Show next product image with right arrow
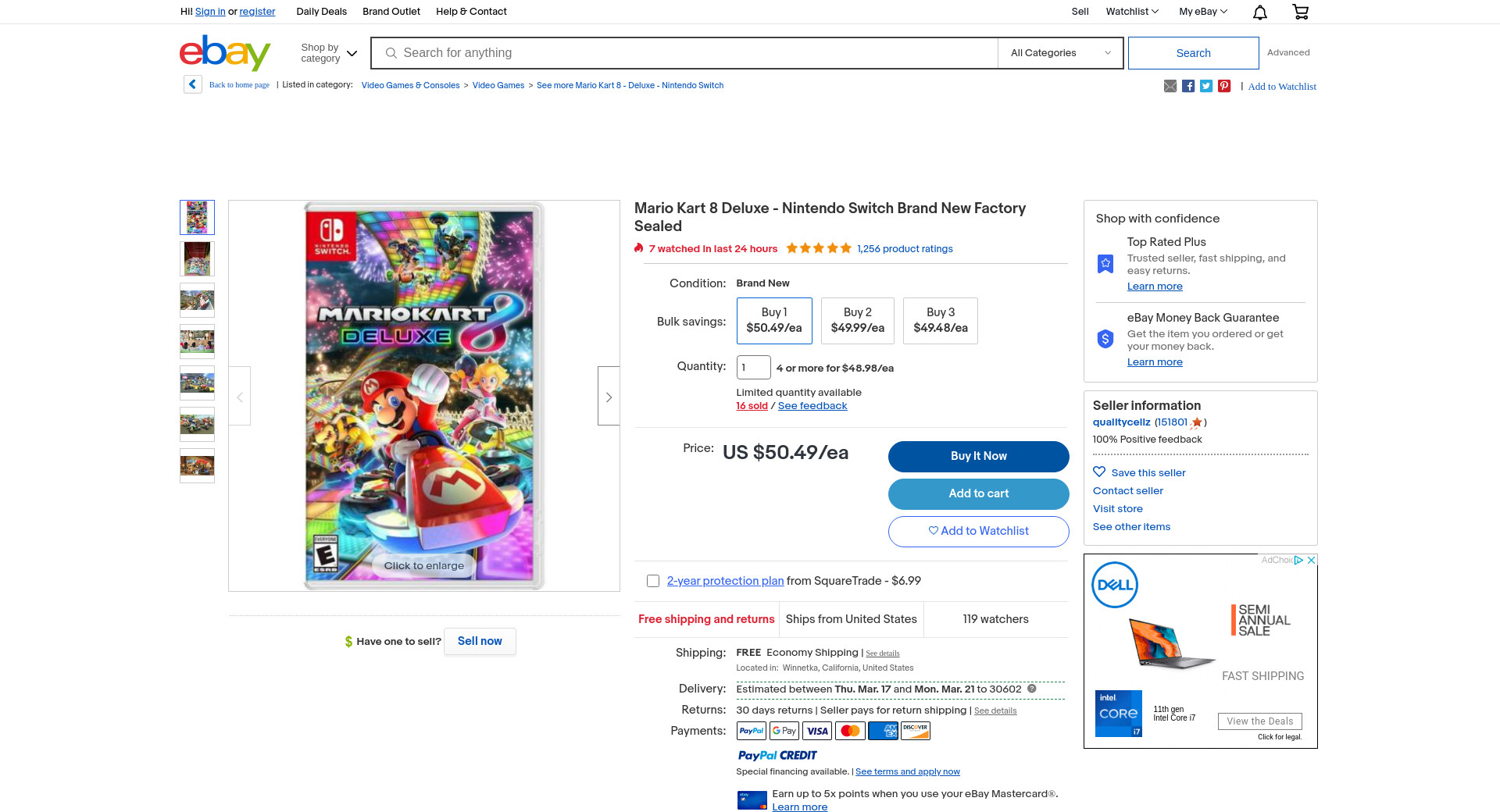The image size is (1500, 812). point(609,397)
